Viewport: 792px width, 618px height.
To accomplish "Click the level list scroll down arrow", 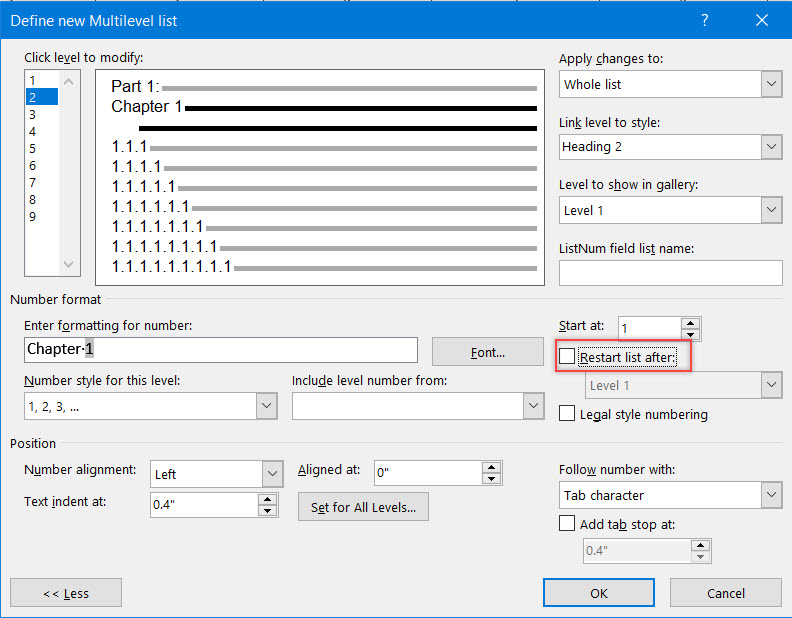I will 69,264.
